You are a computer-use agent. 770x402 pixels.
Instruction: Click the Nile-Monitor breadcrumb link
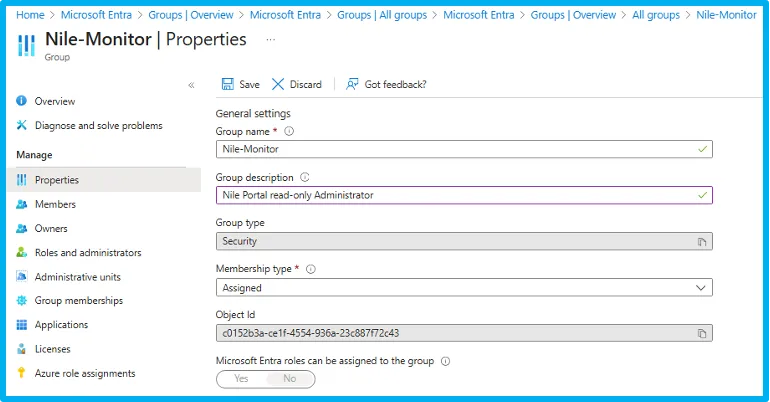click(x=726, y=15)
